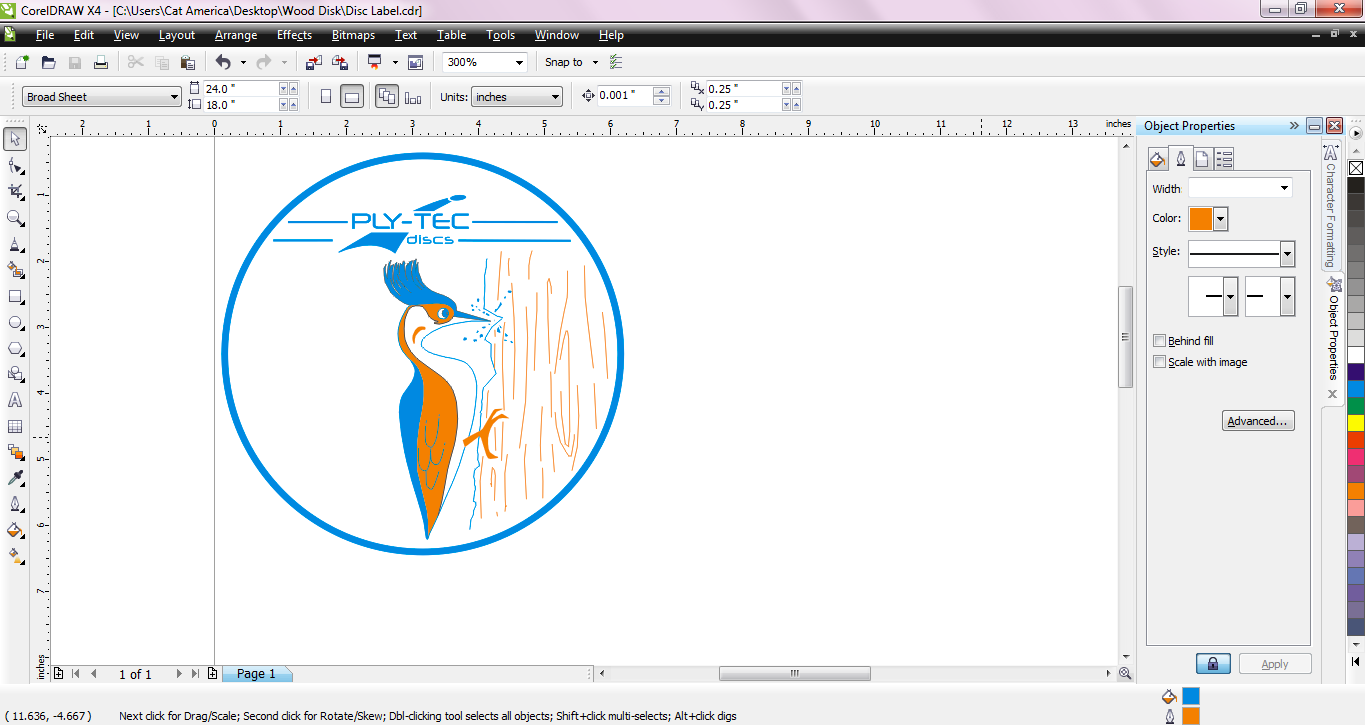
Task: Click the horizontal scrollbar thumb
Action: click(795, 674)
